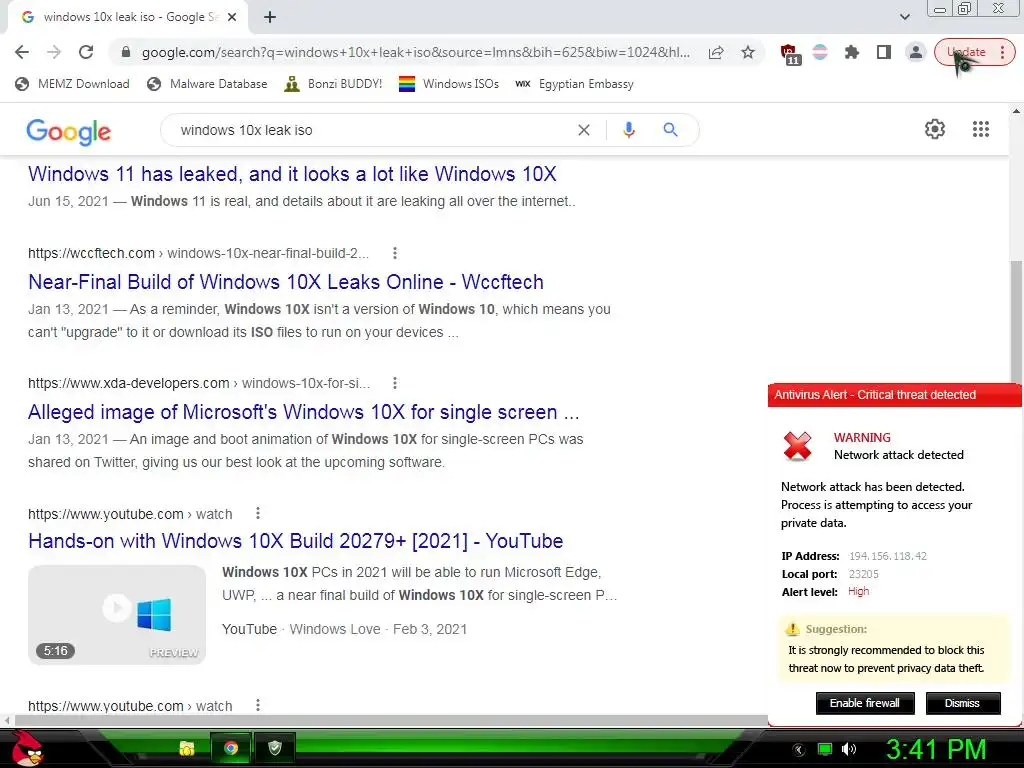The image size is (1024, 768).
Task: Click the pink and blue striped extension icon
Action: point(820,52)
